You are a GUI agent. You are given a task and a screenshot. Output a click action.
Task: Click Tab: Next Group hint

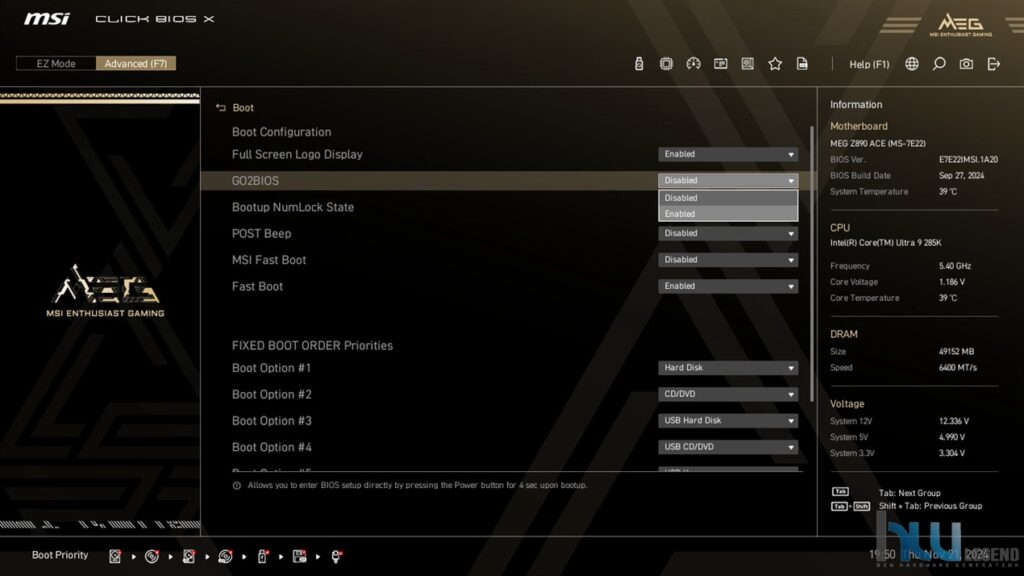click(x=909, y=493)
